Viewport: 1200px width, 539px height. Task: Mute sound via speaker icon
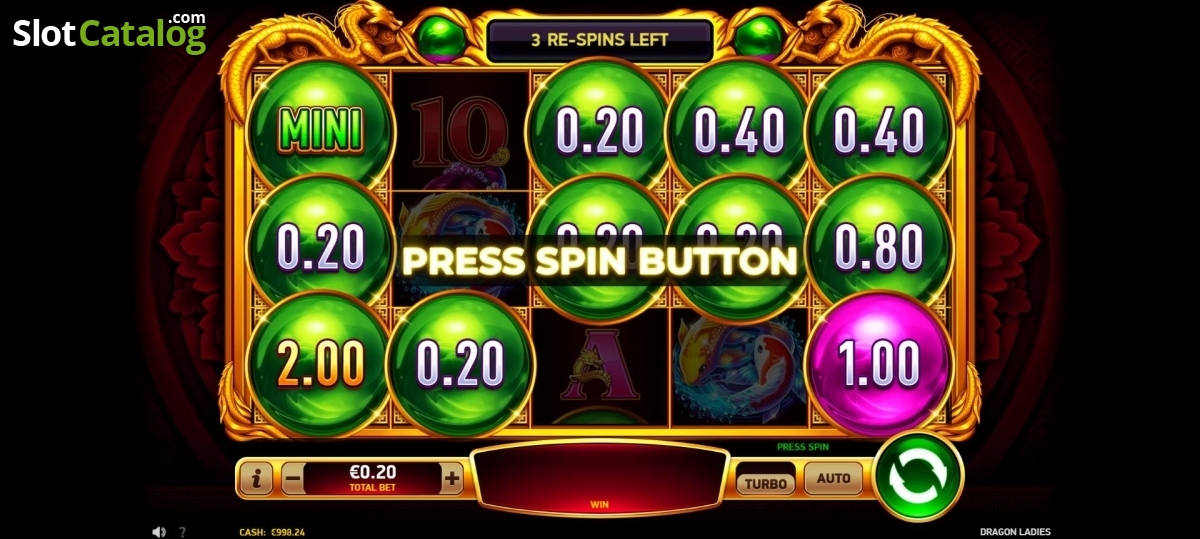[x=159, y=532]
